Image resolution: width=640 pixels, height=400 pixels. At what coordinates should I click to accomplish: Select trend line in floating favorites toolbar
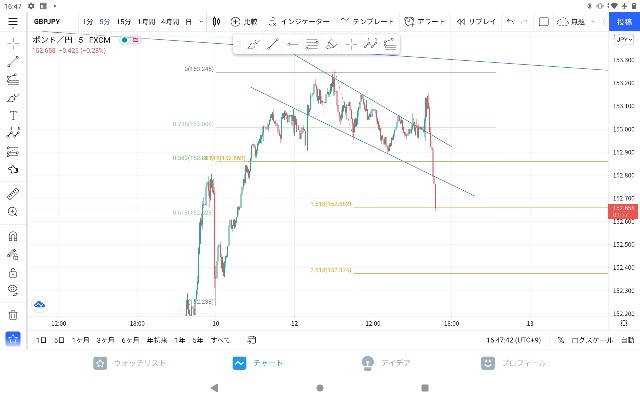point(273,44)
